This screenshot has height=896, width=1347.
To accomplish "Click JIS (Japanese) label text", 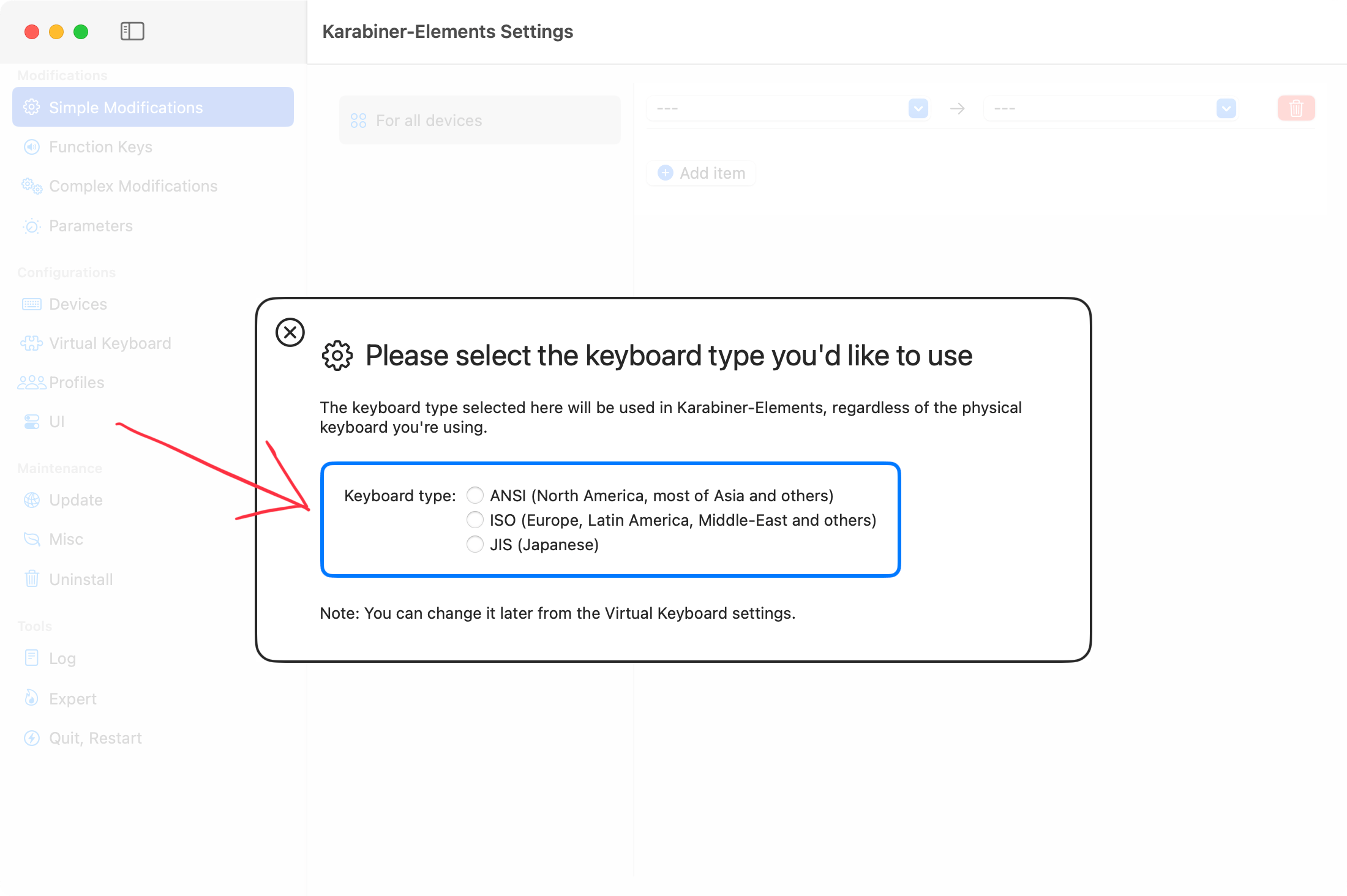I will click(544, 545).
